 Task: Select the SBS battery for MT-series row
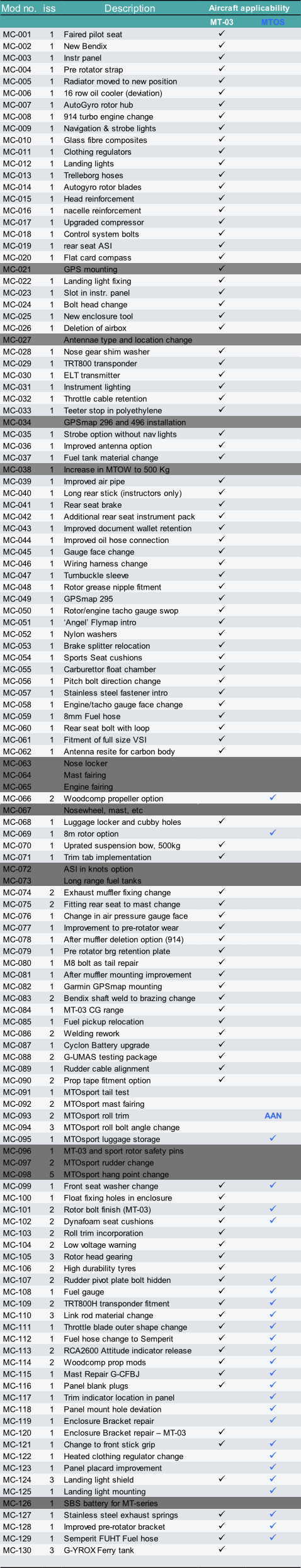tap(150, 1503)
